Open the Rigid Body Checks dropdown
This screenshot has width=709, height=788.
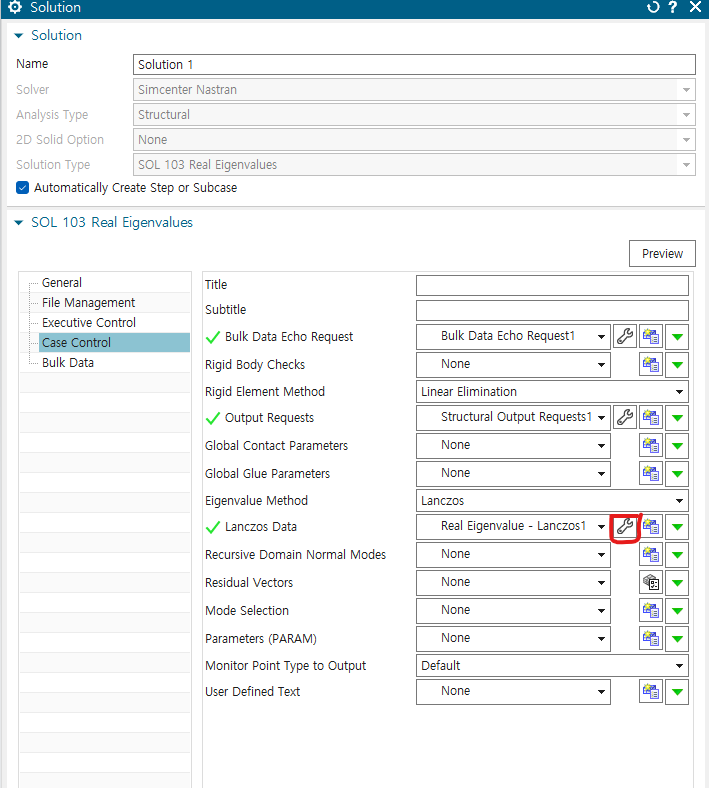[x=513, y=364]
